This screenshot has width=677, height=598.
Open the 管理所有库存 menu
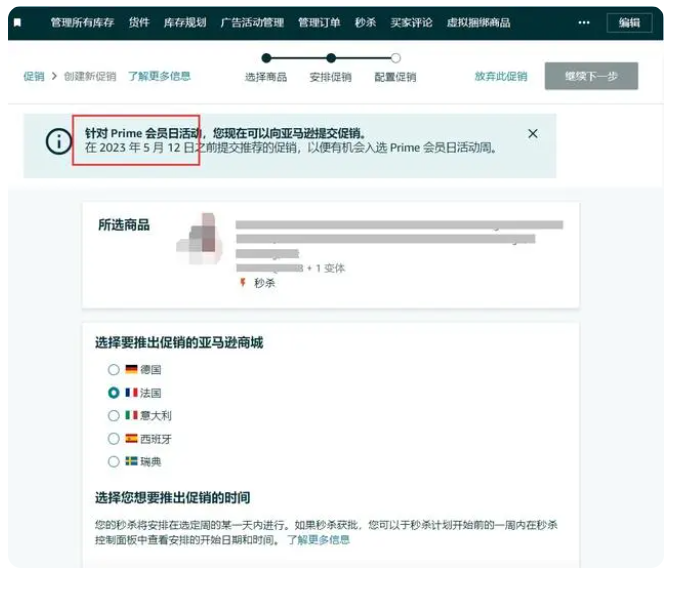(x=84, y=23)
